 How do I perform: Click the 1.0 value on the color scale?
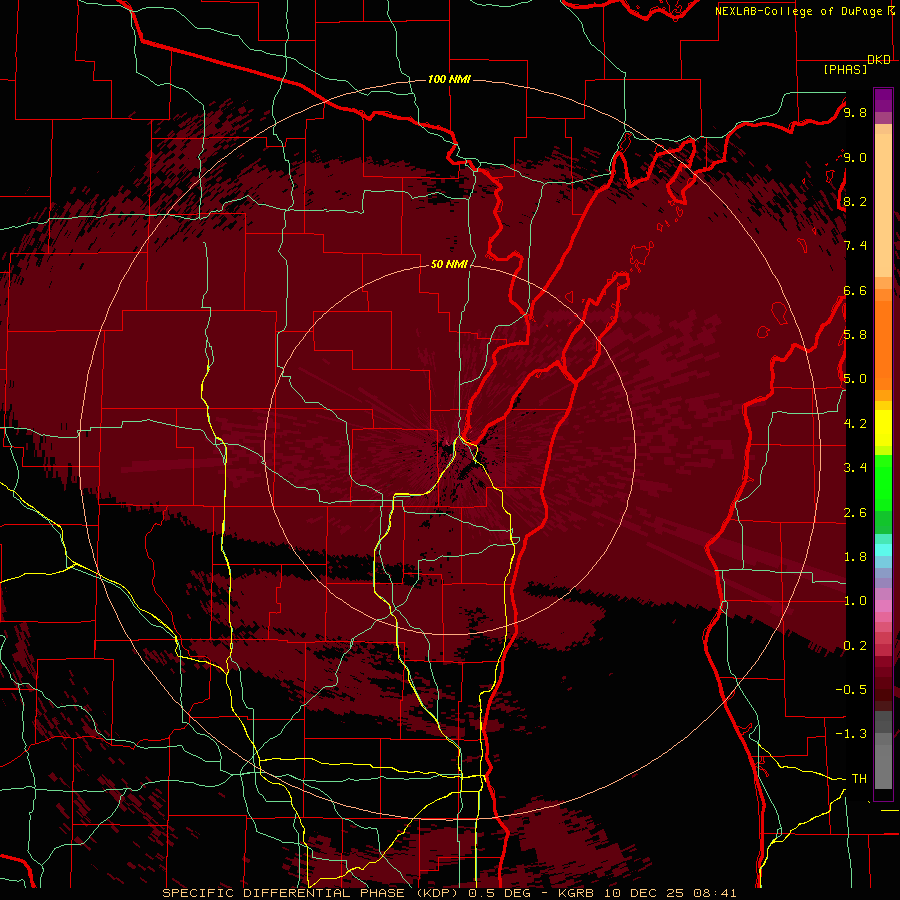coord(855,601)
